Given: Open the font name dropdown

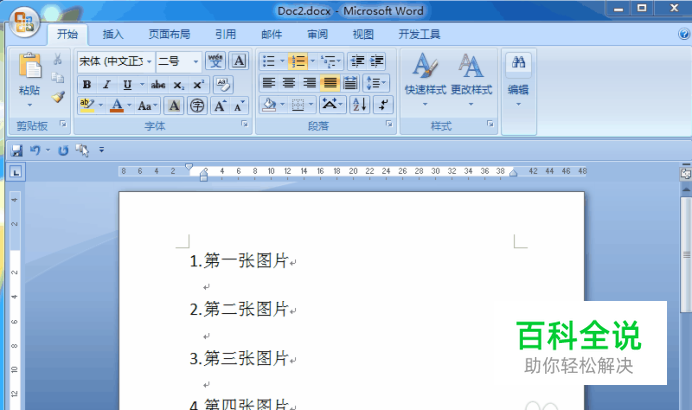Looking at the screenshot, I should point(150,61).
